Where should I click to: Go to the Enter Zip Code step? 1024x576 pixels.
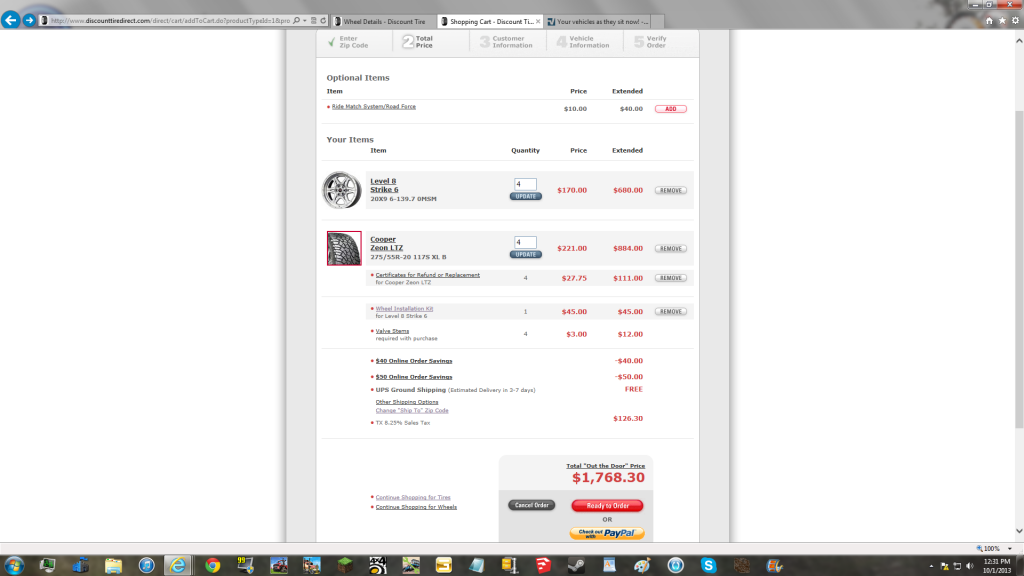pyautogui.click(x=348, y=42)
